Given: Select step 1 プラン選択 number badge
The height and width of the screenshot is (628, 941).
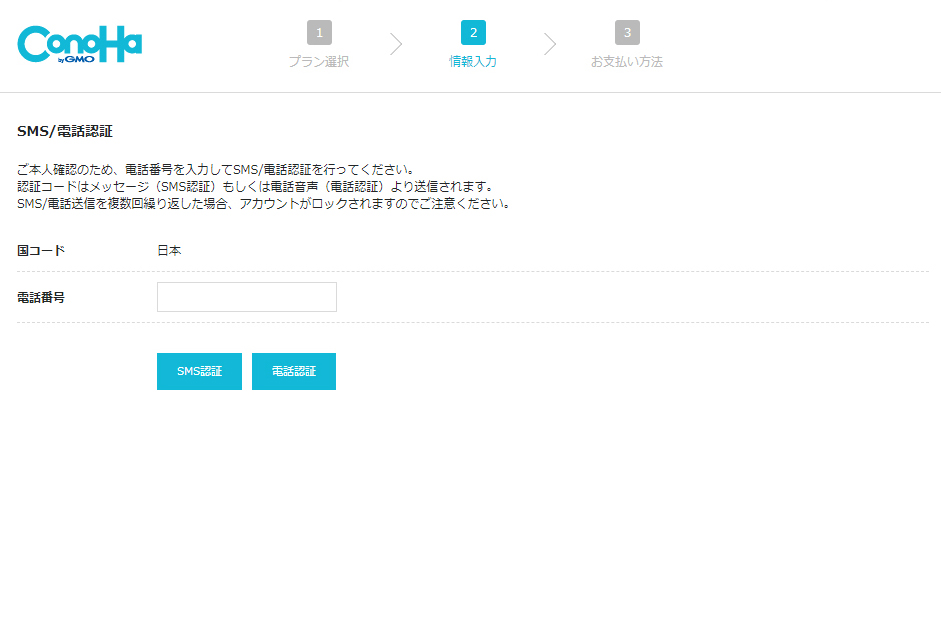Looking at the screenshot, I should tap(319, 32).
